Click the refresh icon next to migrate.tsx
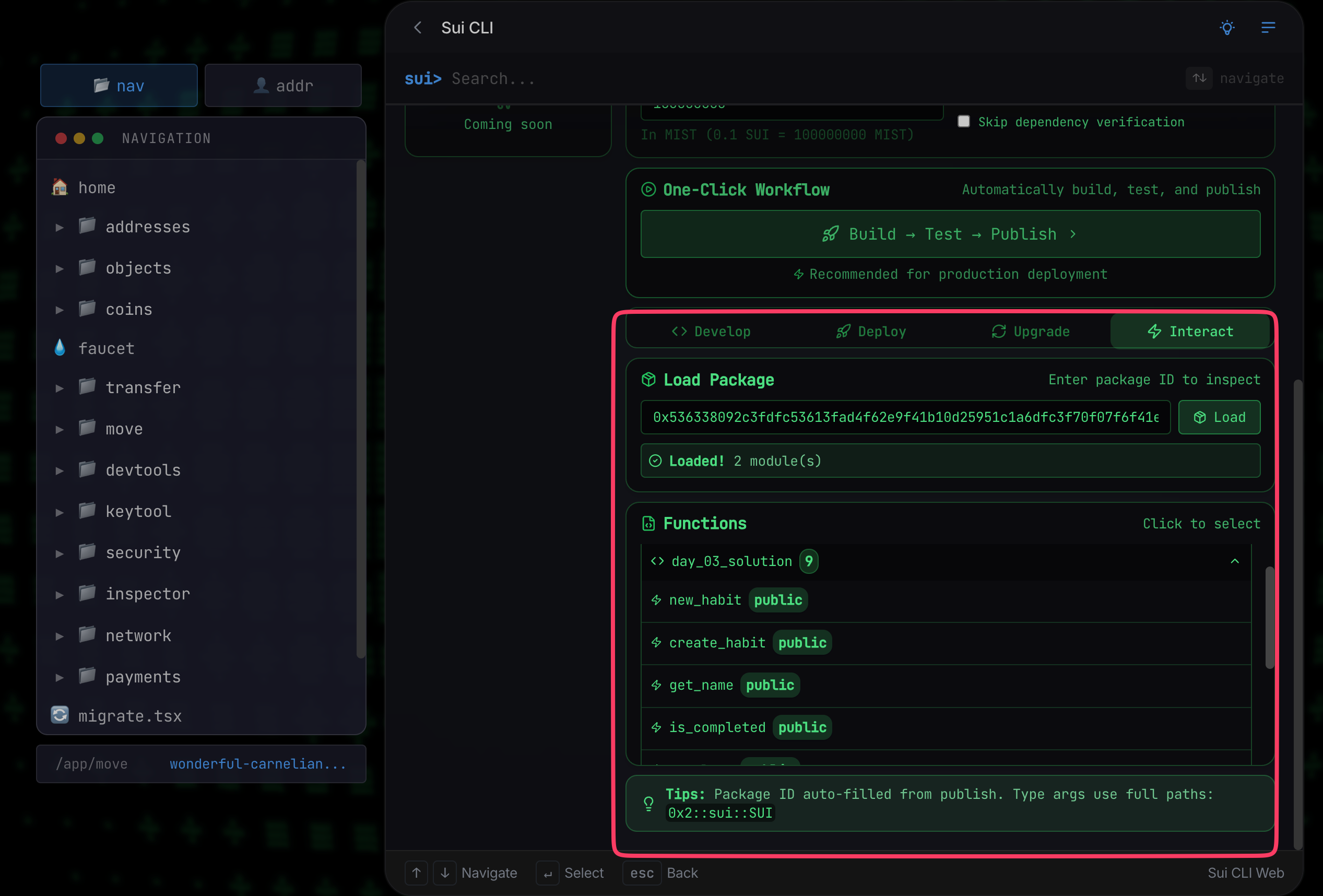This screenshot has height=896, width=1323. click(x=59, y=715)
